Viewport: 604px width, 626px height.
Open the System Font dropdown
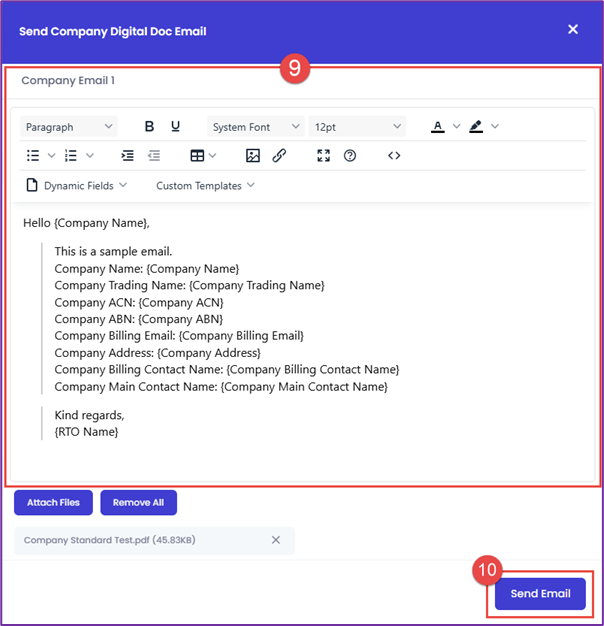coord(255,127)
